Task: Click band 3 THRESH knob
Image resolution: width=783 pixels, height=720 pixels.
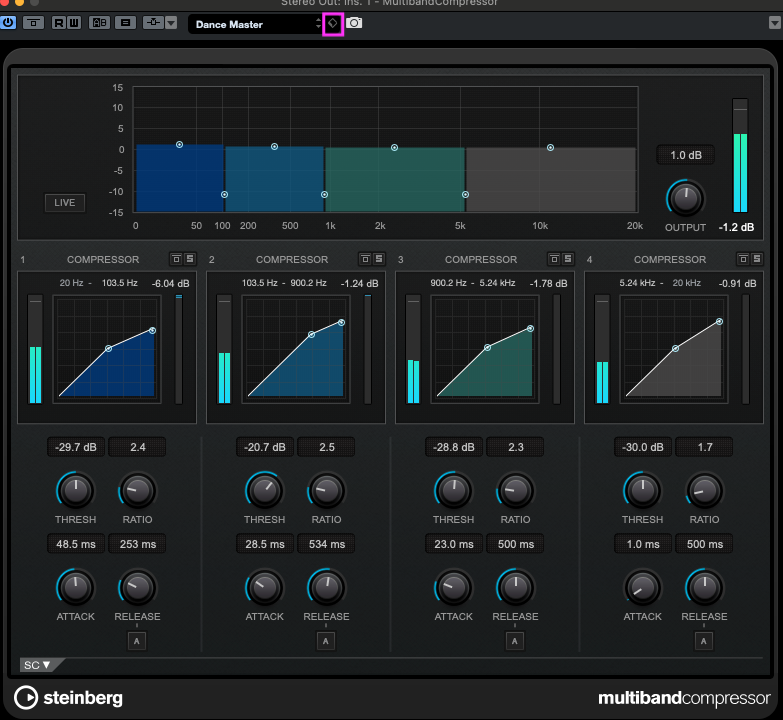Action: click(453, 490)
